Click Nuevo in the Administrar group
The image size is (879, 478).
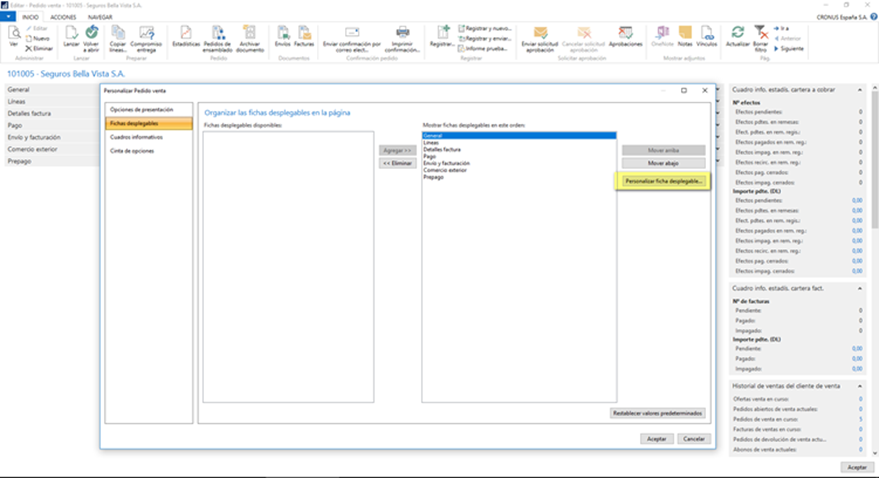[38, 39]
